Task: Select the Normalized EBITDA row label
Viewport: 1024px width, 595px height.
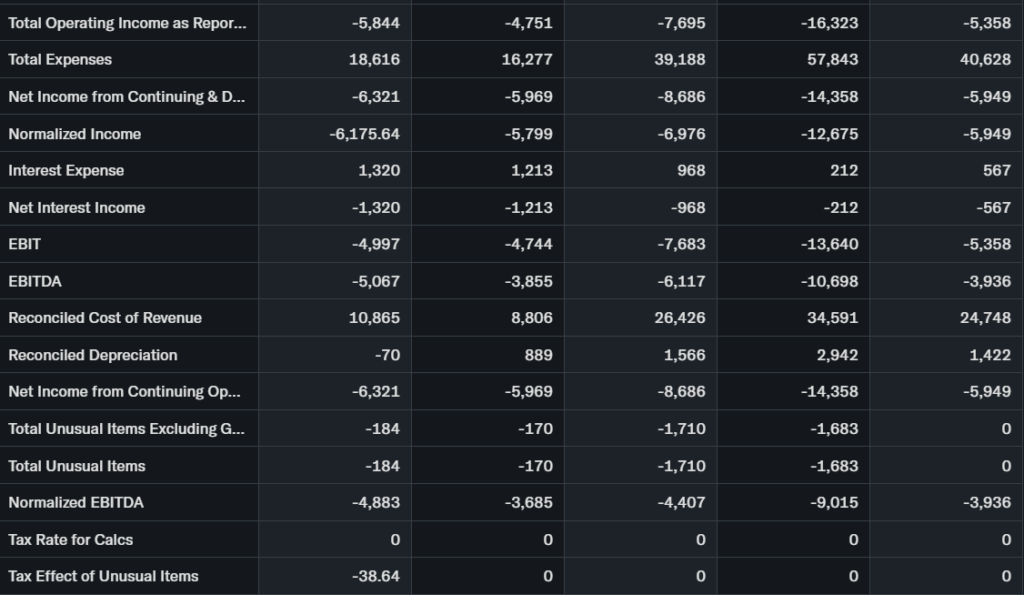Action: point(76,502)
